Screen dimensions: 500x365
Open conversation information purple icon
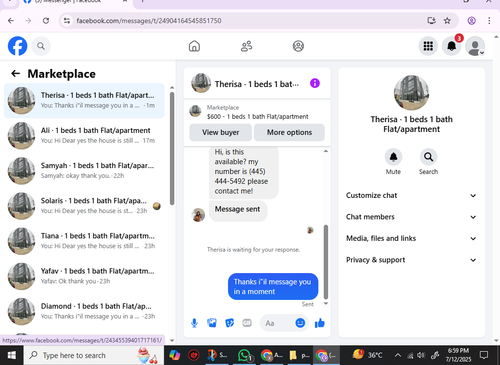[x=315, y=83]
